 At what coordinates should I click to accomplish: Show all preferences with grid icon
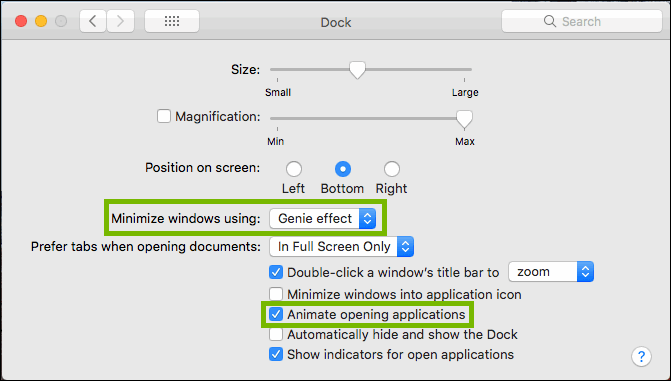pyautogui.click(x=172, y=21)
